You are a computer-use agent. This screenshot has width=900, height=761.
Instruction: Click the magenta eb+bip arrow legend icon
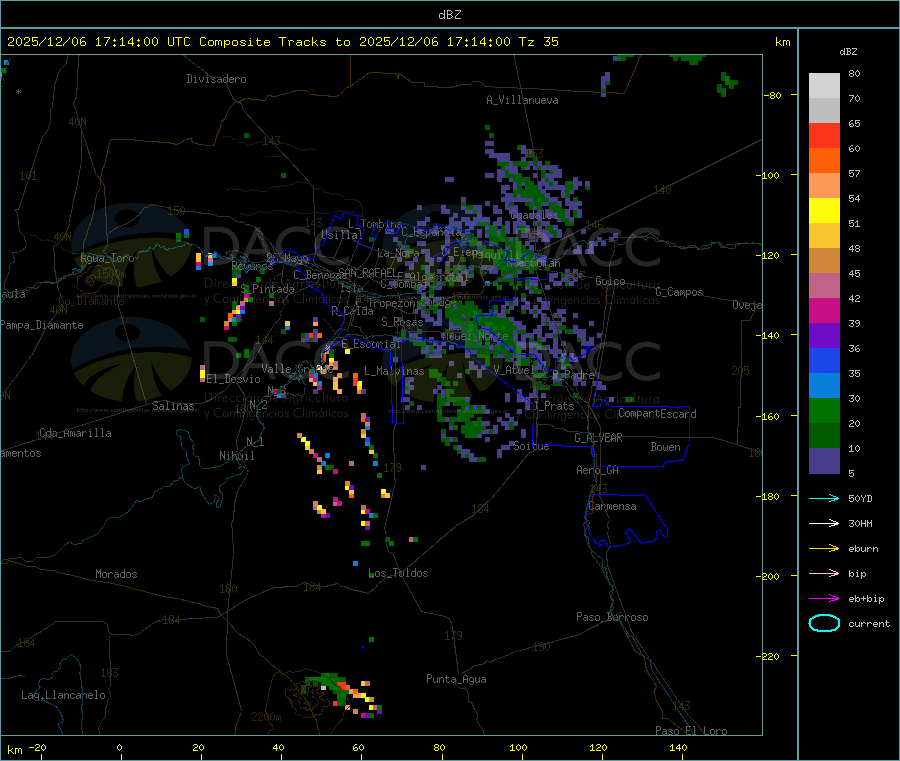pos(824,599)
